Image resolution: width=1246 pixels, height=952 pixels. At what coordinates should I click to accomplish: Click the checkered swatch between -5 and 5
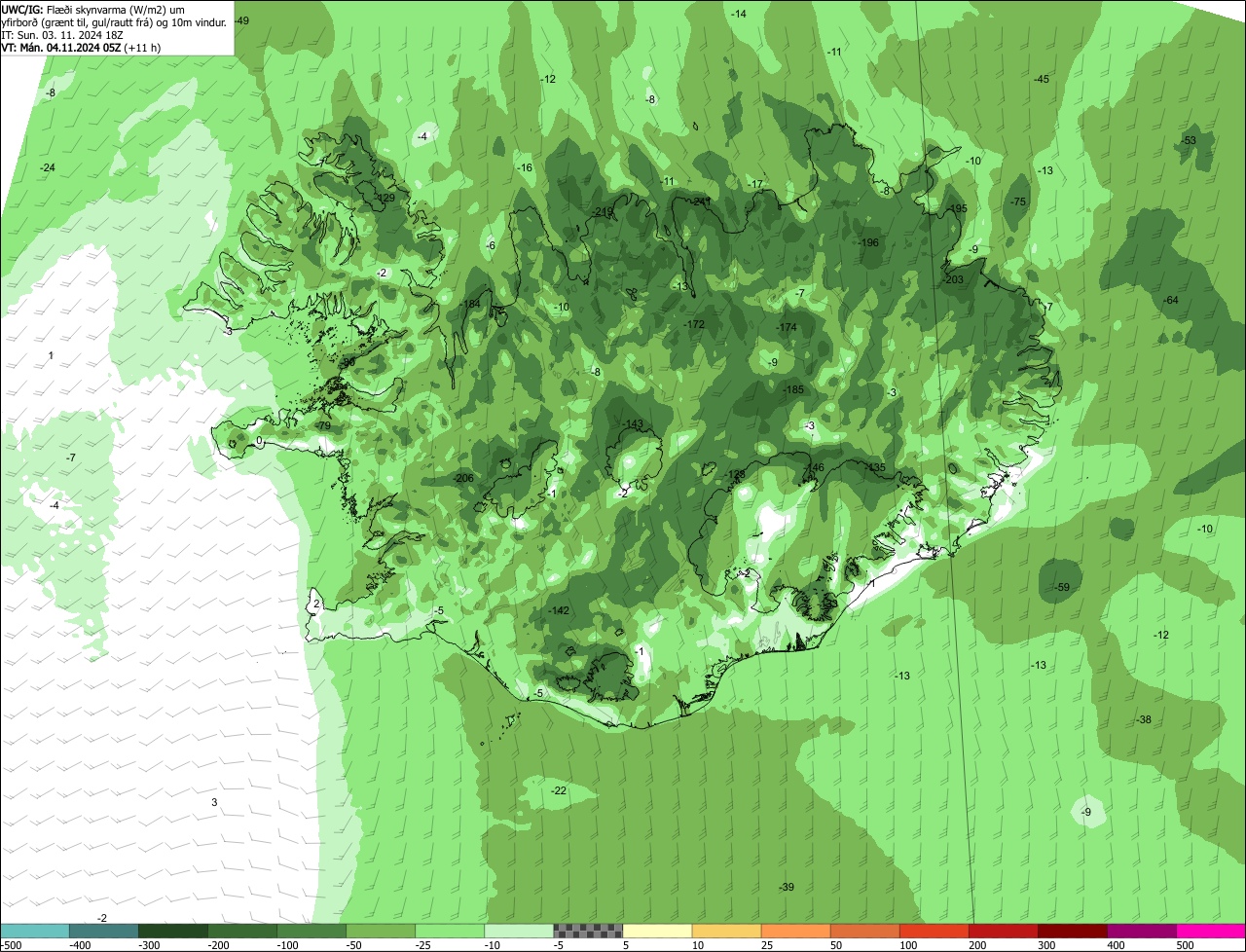tap(588, 931)
